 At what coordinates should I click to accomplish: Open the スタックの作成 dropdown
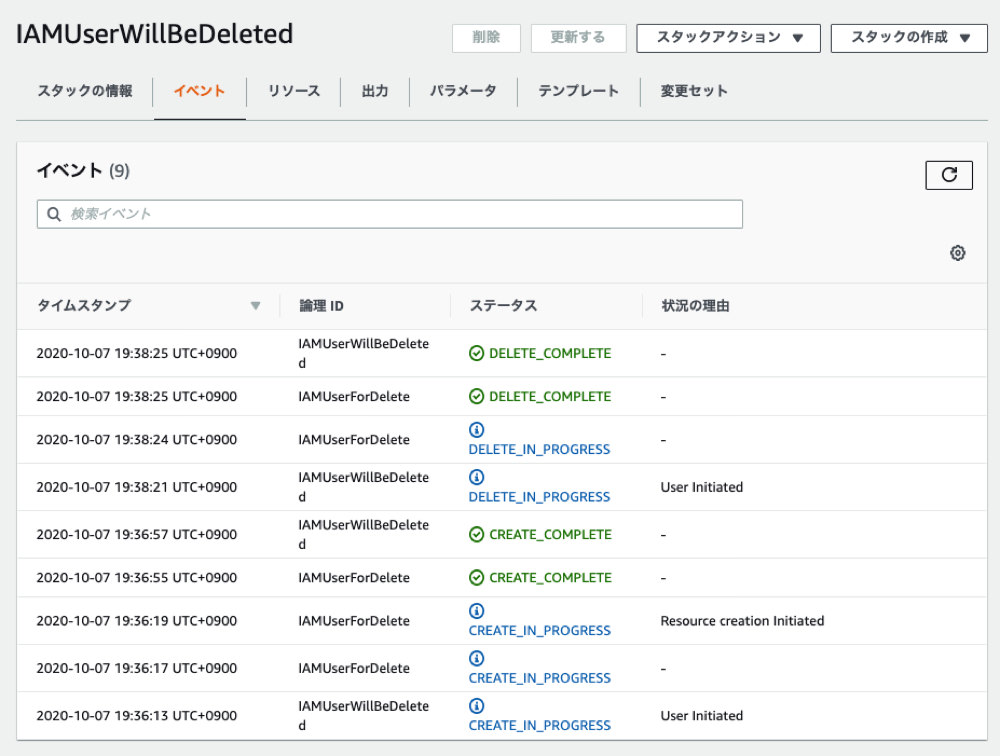click(908, 38)
